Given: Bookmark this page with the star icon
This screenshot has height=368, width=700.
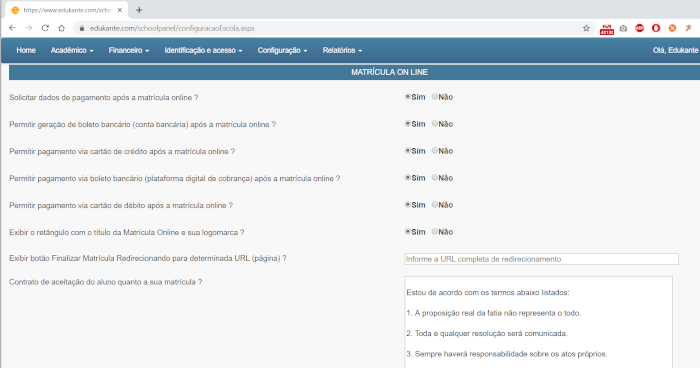Looking at the screenshot, I should click(x=586, y=28).
